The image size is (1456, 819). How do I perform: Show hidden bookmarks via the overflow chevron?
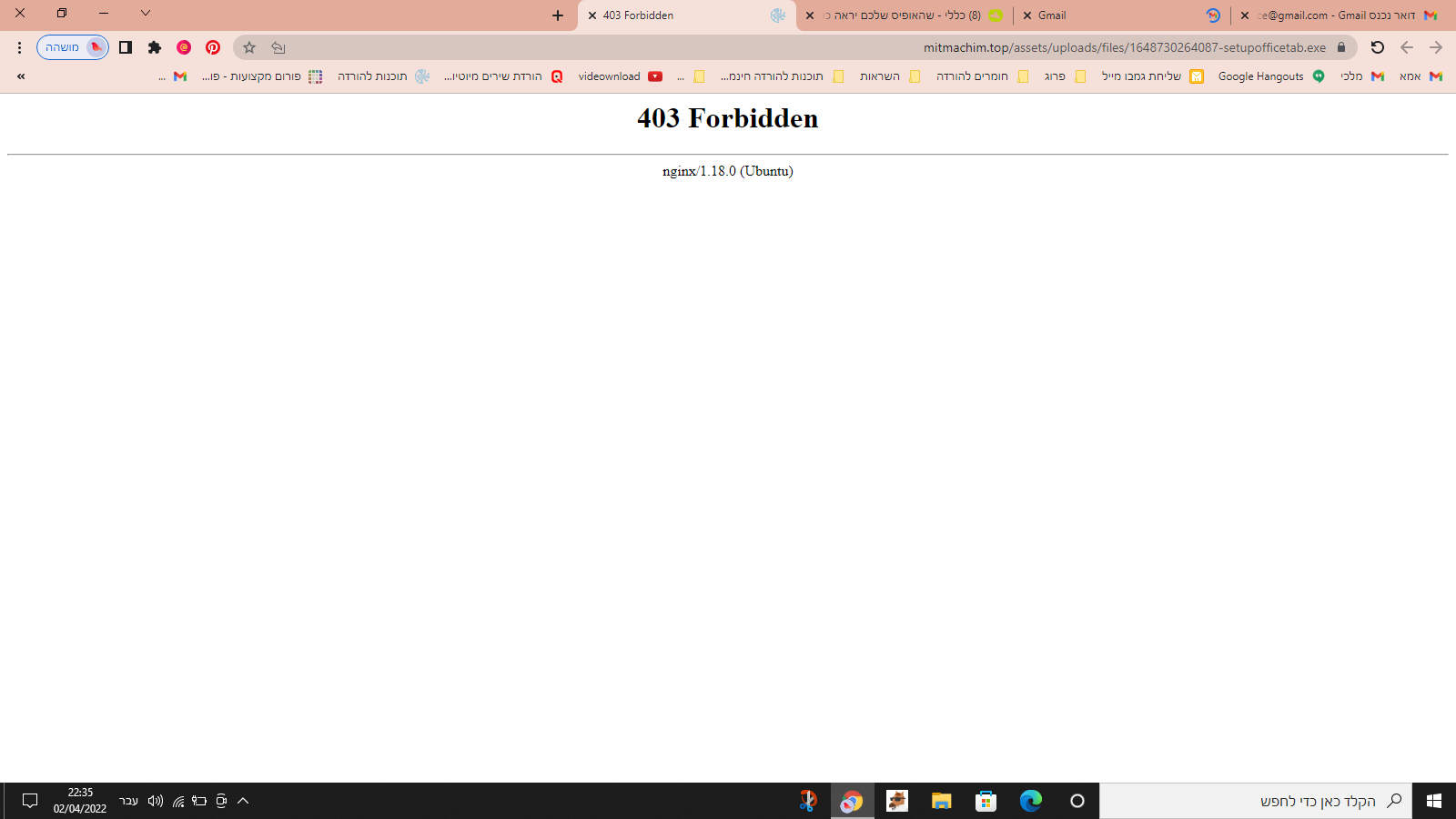(21, 76)
